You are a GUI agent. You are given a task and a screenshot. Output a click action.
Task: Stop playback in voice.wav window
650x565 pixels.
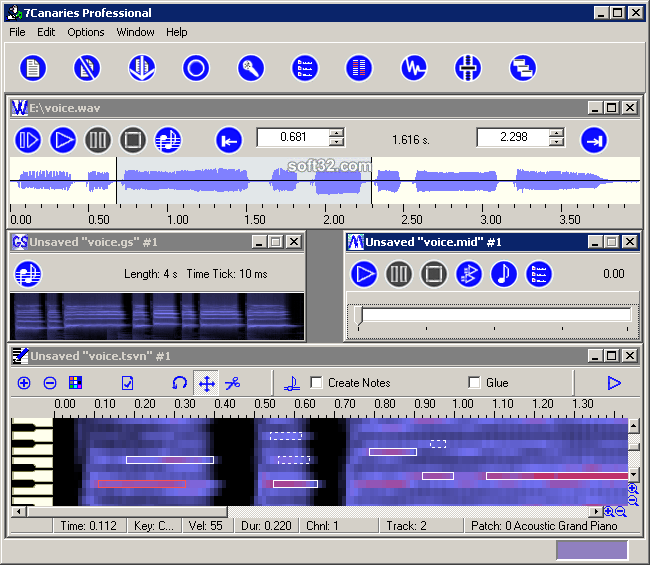(x=133, y=140)
